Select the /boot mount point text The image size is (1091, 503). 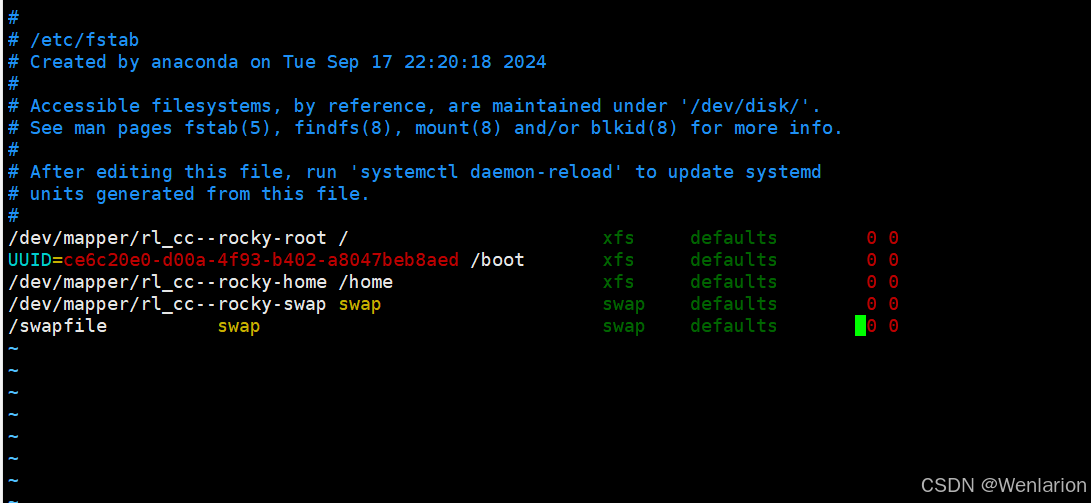(497, 260)
